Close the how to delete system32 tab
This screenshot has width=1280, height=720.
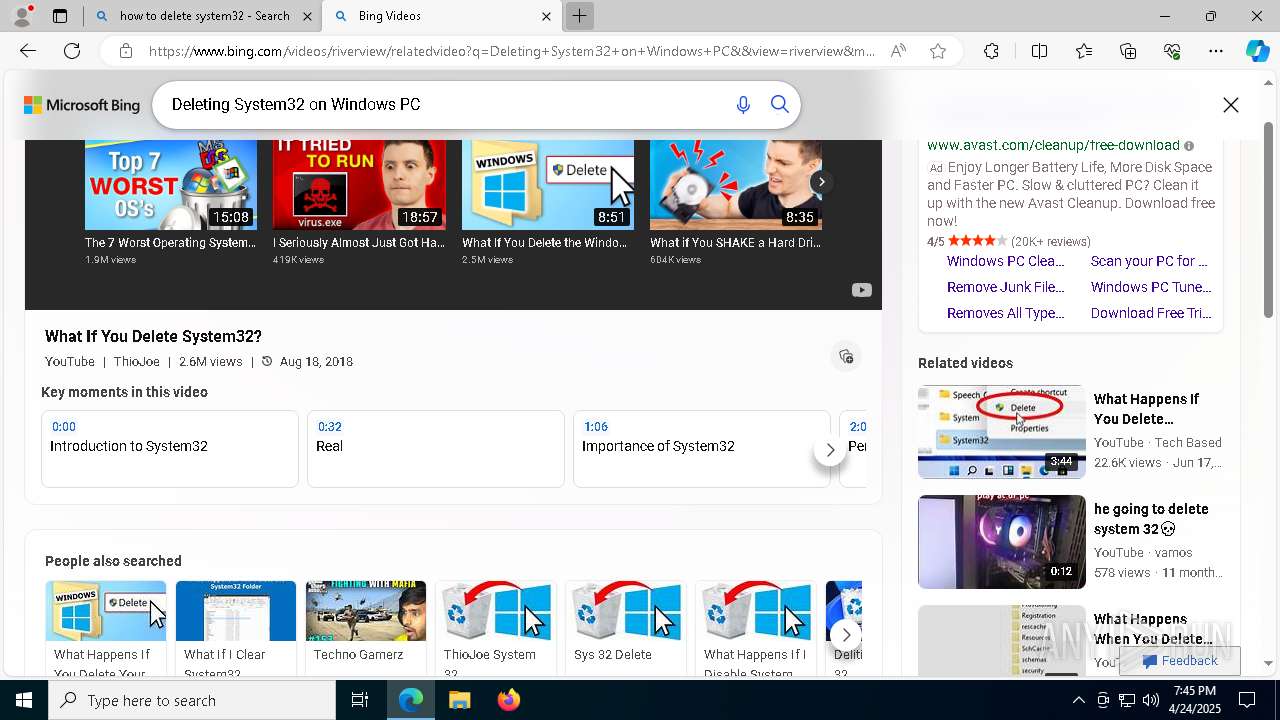[307, 16]
